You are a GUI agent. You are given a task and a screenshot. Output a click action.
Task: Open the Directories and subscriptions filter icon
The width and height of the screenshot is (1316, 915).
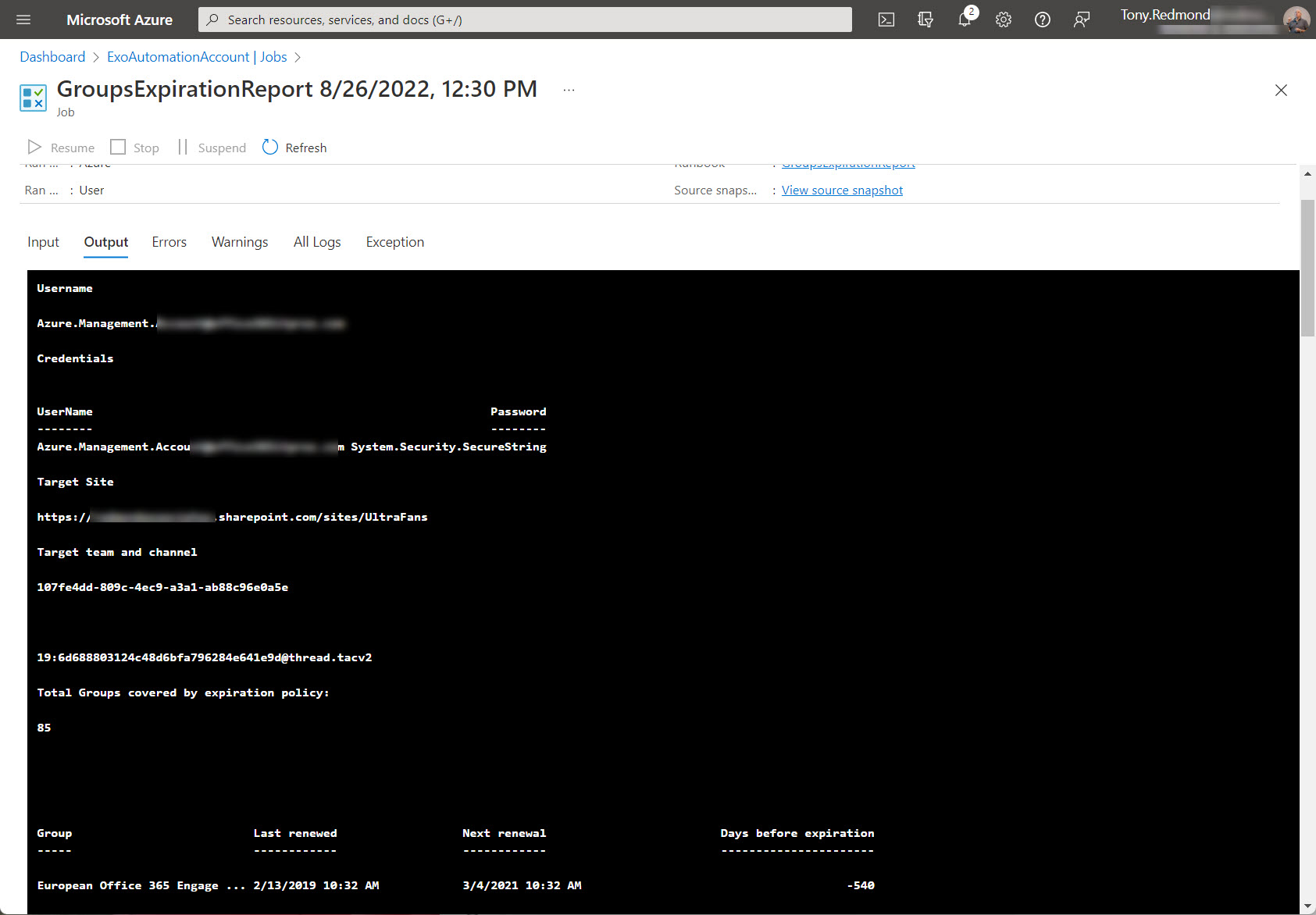click(925, 20)
